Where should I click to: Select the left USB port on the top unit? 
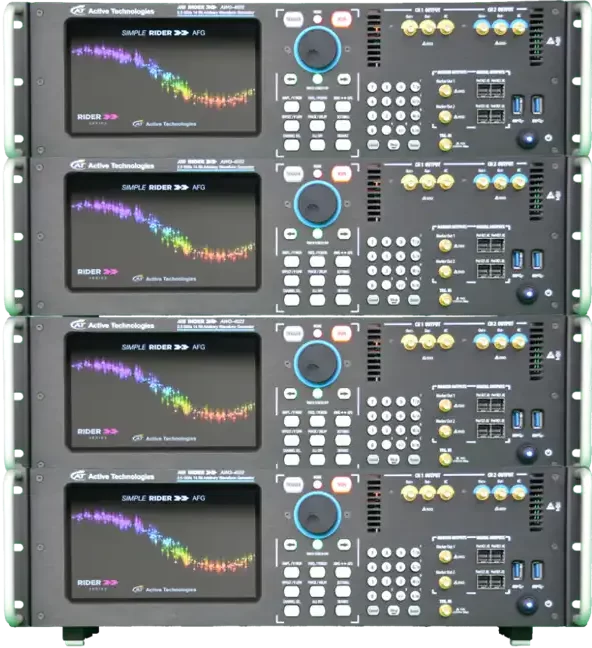[518, 105]
